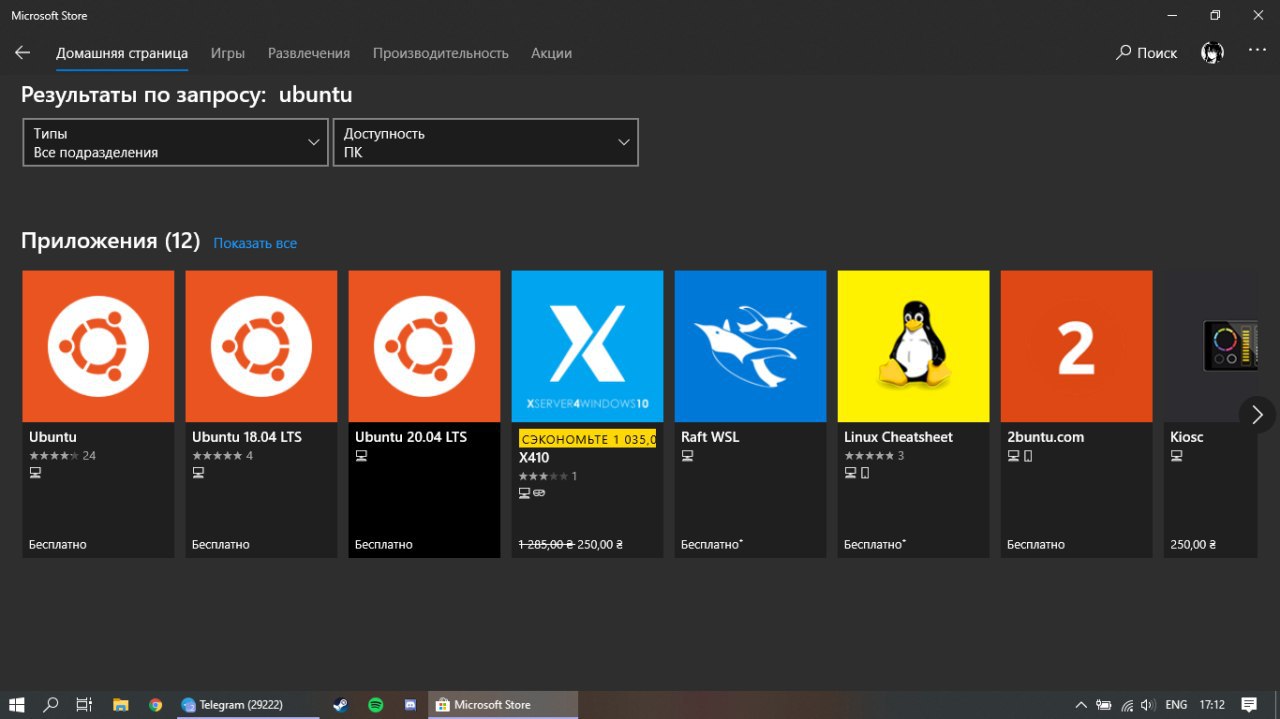Switch to Домашняя страница tab
This screenshot has width=1280, height=719.
(122, 53)
